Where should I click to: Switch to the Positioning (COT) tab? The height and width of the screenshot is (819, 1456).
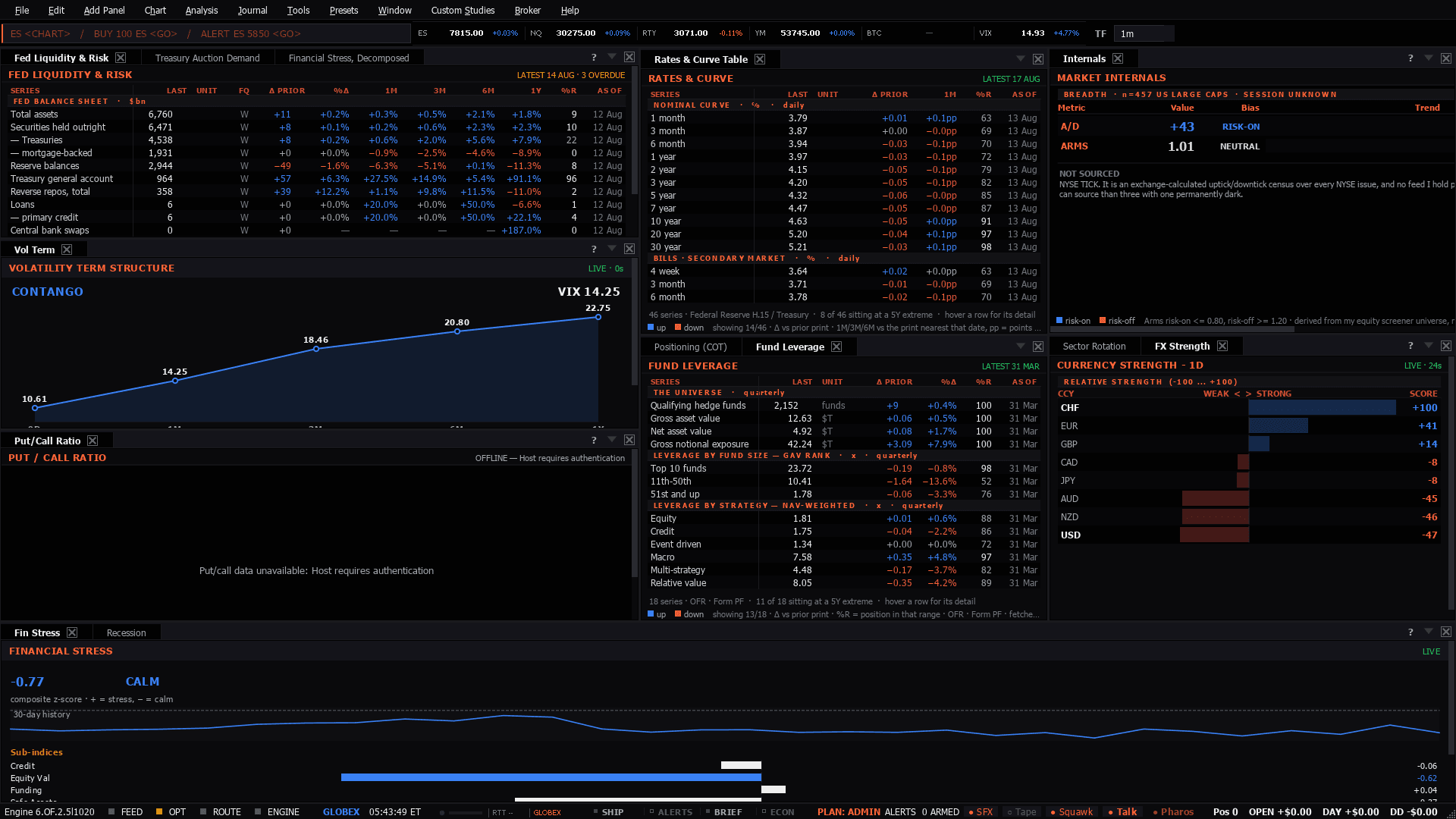690,347
